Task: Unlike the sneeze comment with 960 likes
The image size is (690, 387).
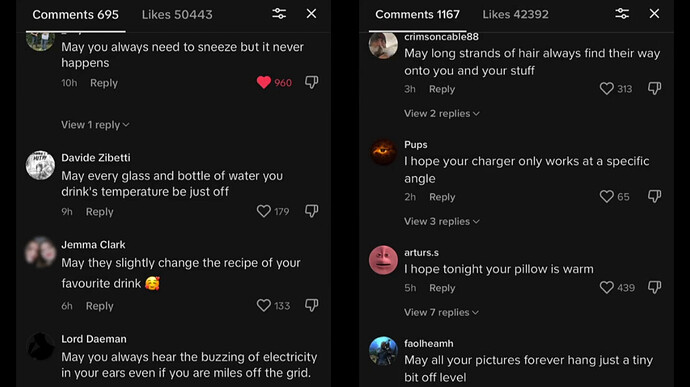Action: pyautogui.click(x=264, y=82)
